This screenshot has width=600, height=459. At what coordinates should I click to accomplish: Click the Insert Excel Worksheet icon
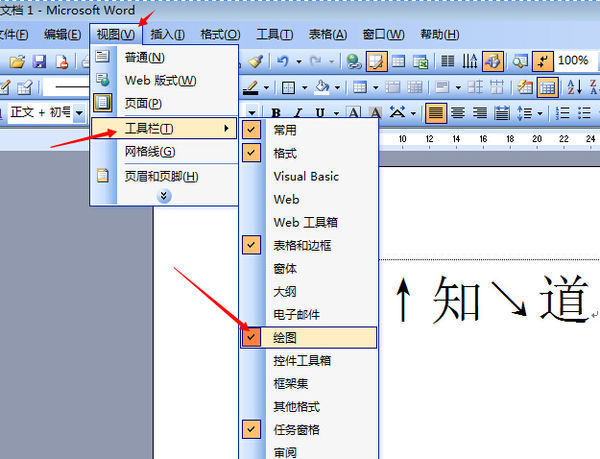point(421,62)
